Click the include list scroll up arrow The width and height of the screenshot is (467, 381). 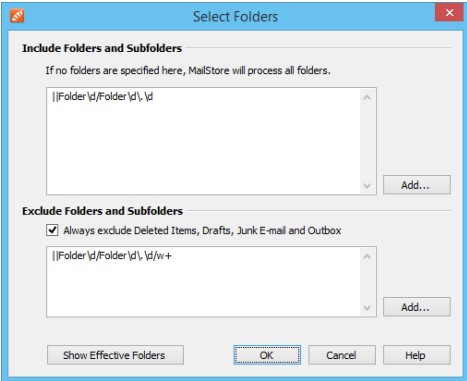(367, 98)
